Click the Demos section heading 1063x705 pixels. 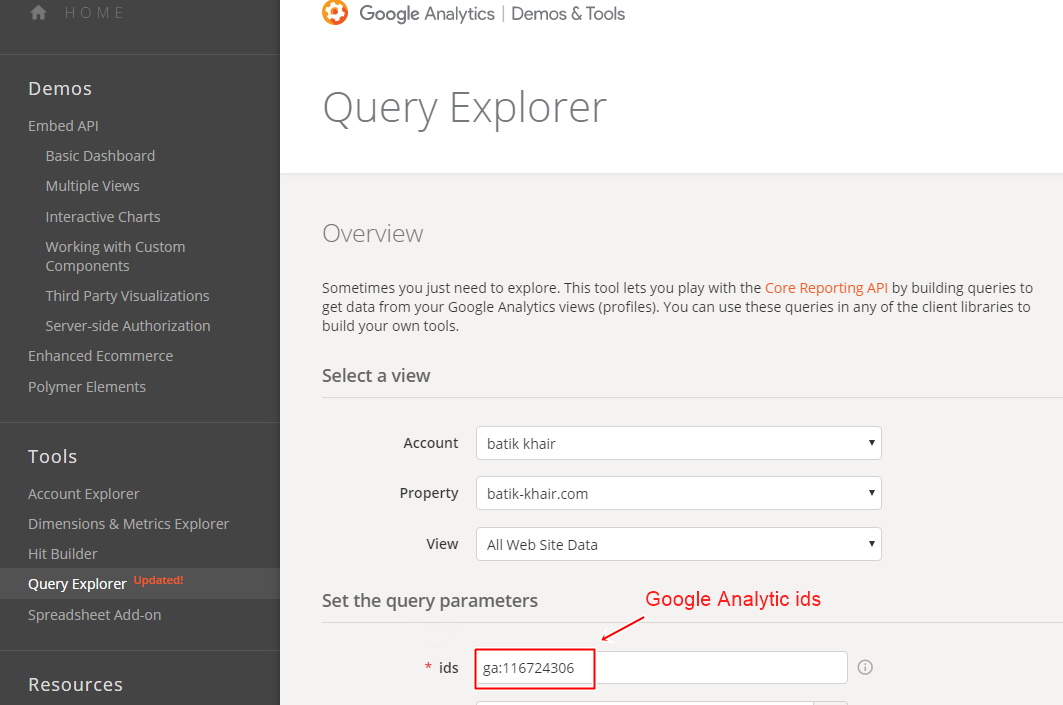click(60, 89)
